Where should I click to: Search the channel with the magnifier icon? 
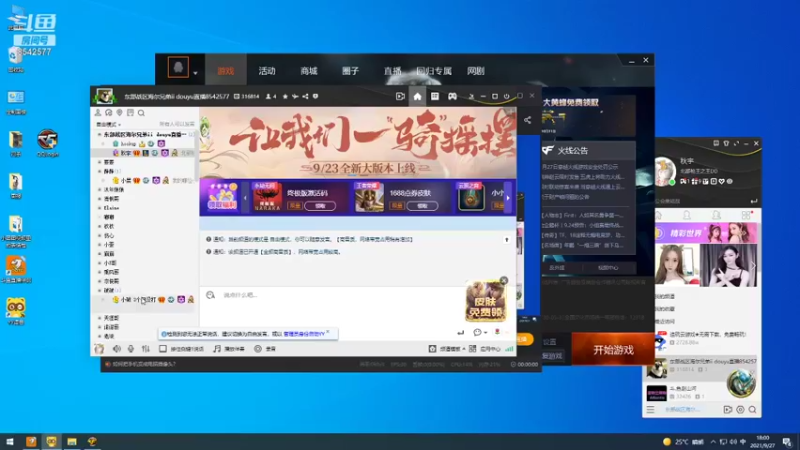pos(141,113)
